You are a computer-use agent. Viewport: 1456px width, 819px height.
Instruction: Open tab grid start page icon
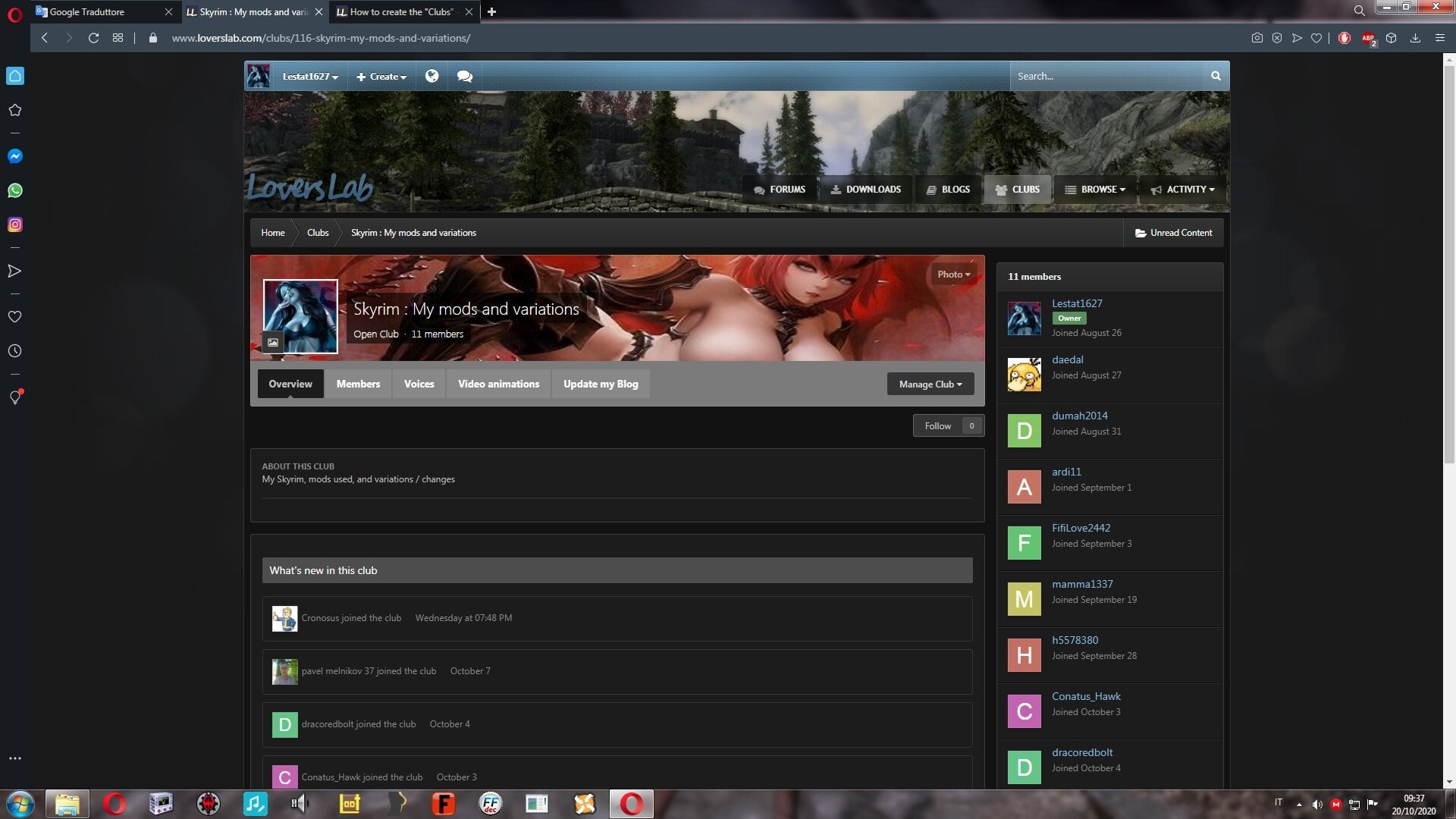coord(118,38)
